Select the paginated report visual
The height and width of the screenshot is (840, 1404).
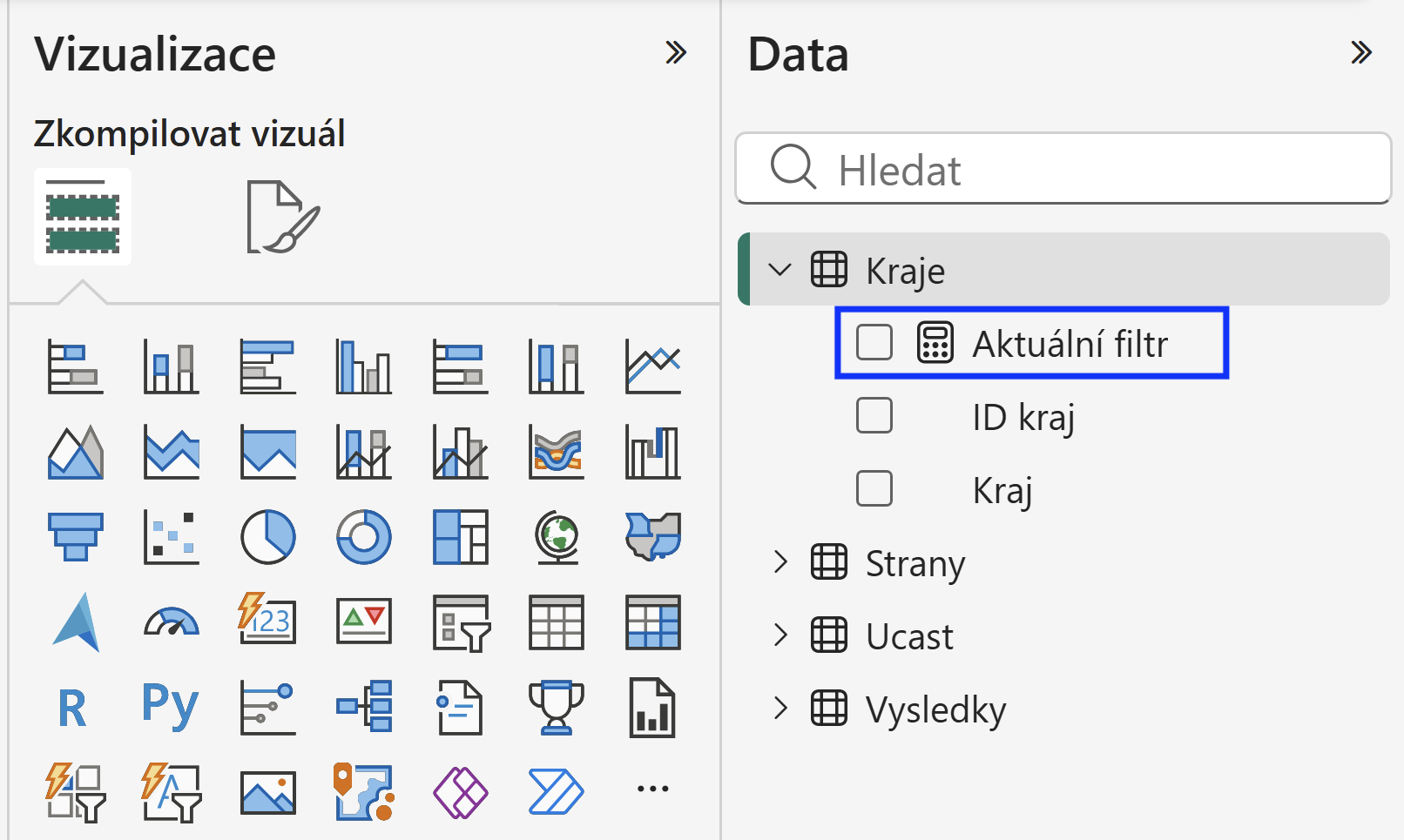[653, 708]
